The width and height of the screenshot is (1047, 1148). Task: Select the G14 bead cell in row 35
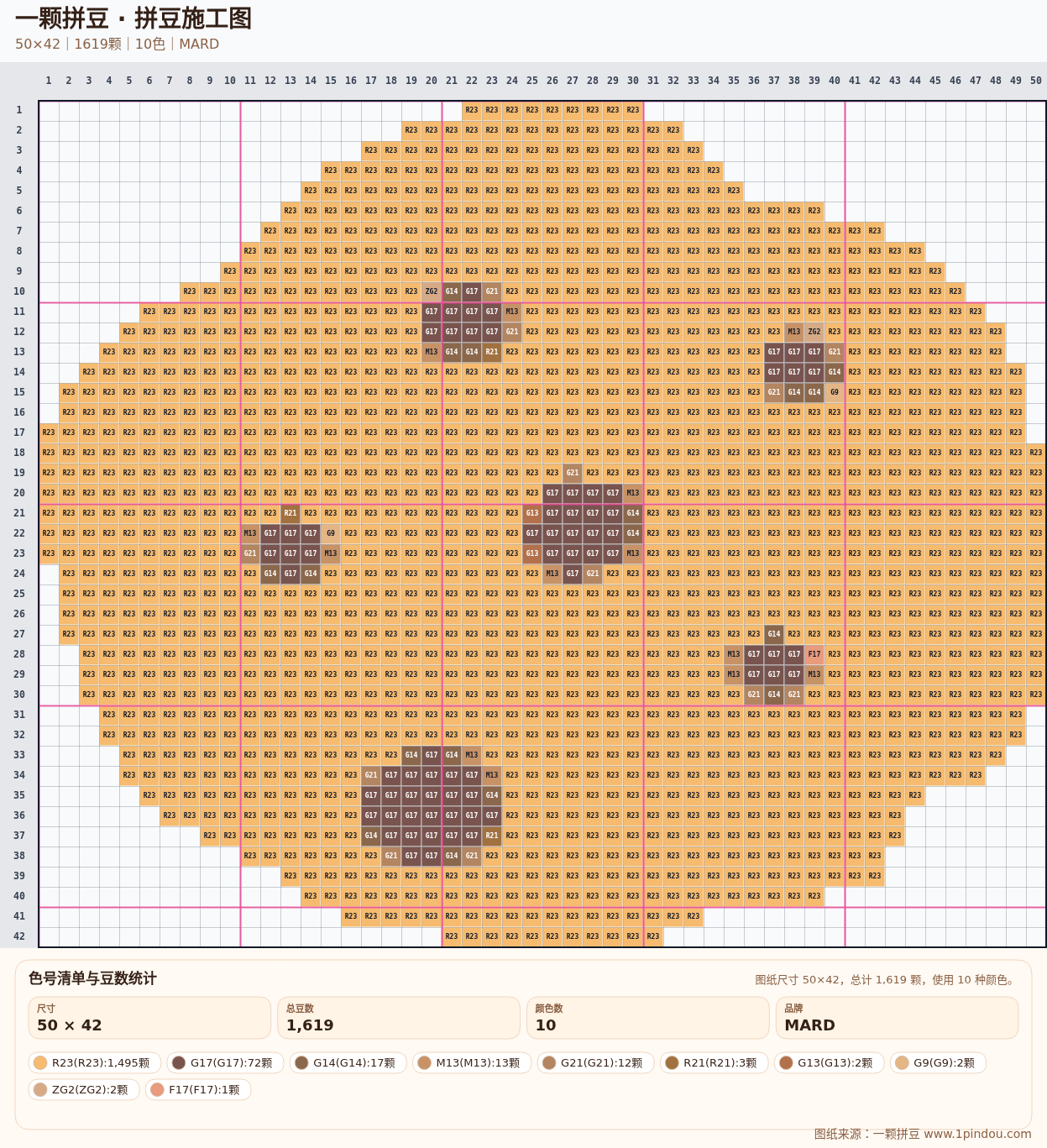tap(492, 795)
